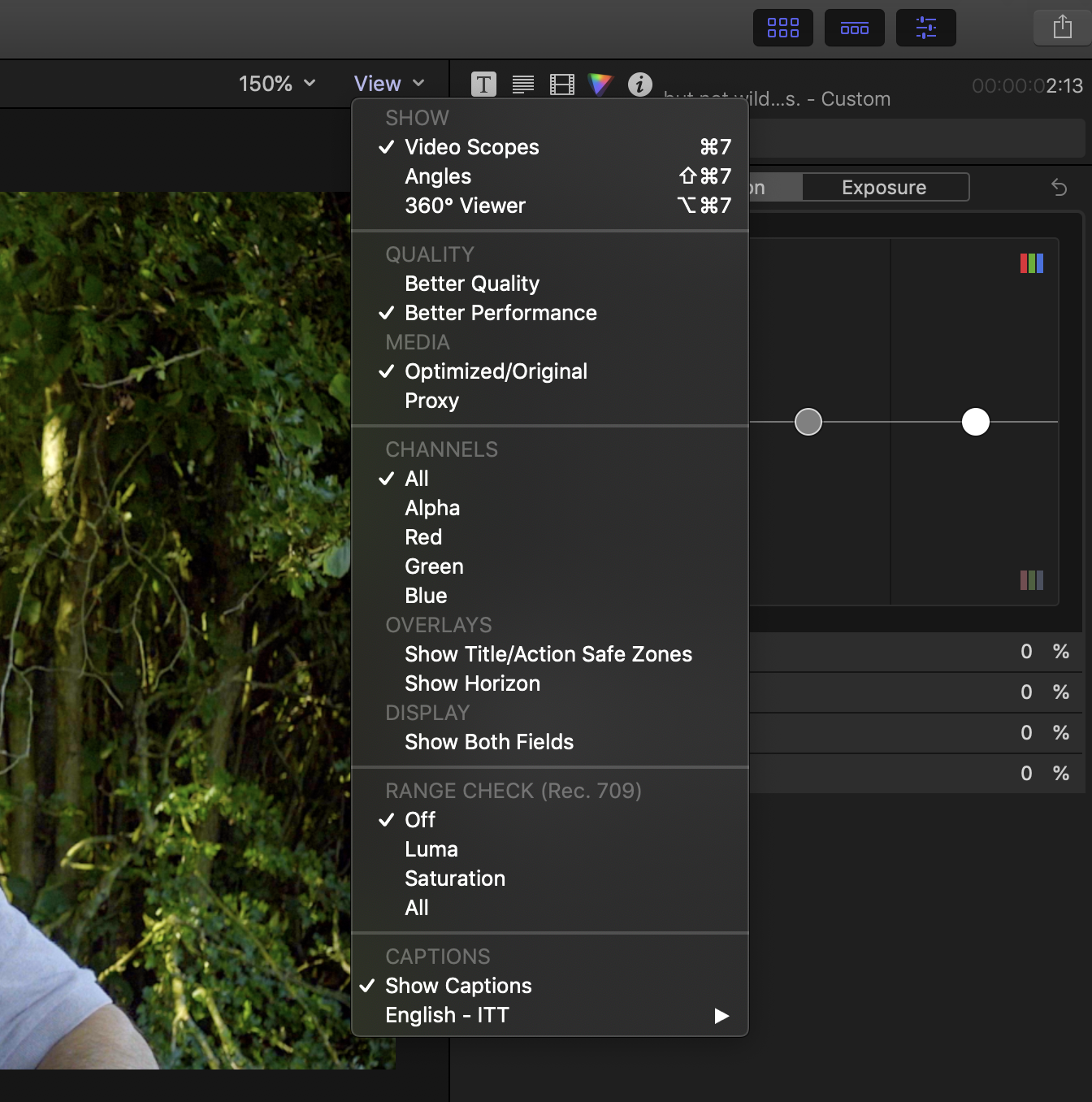Toggle Video Scopes display
The height and width of the screenshot is (1102, 1092).
click(x=550, y=147)
